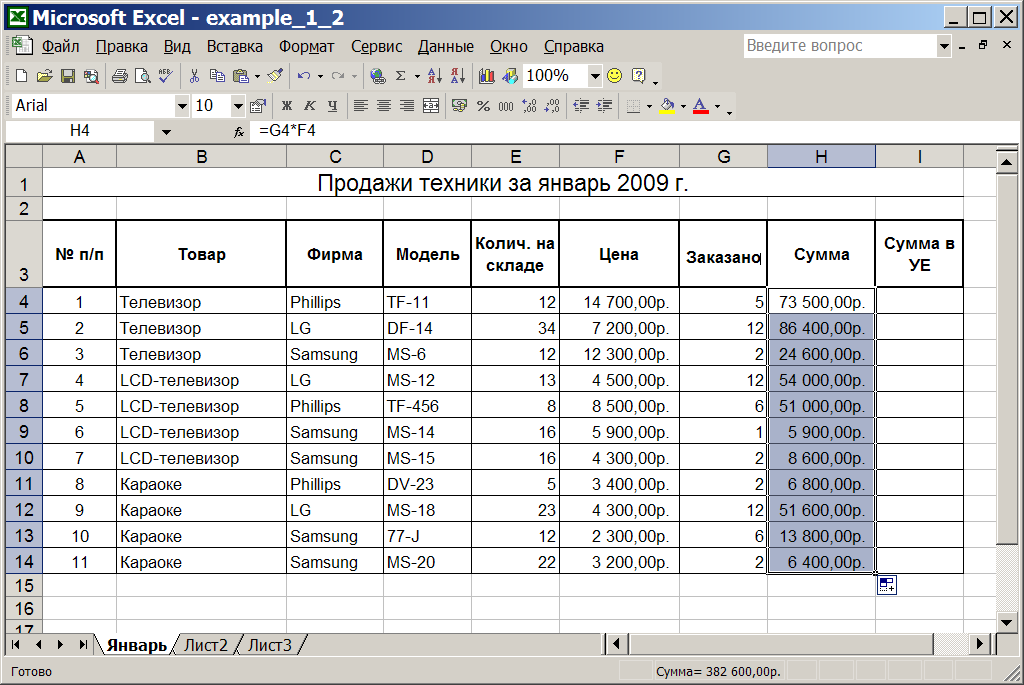Sort ascending A to Я
The image size is (1024, 685).
434,76
